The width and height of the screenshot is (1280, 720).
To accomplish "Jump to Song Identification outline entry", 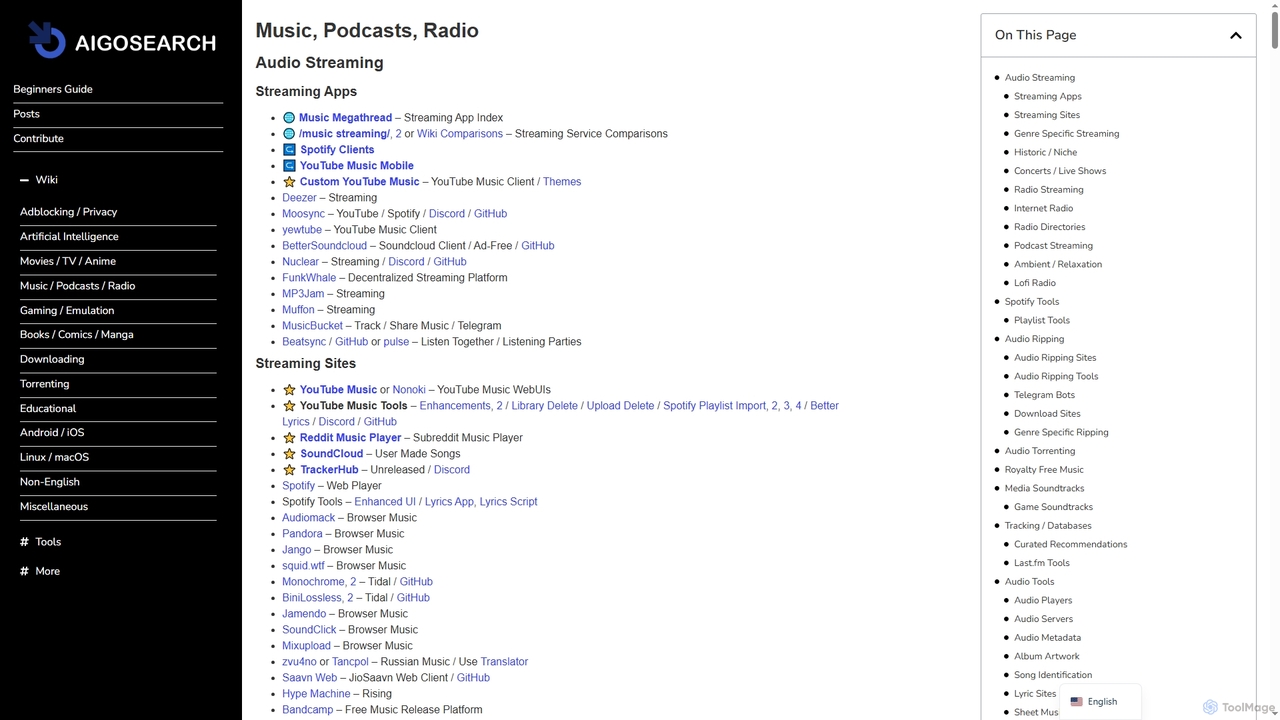I will pos(1052,675).
